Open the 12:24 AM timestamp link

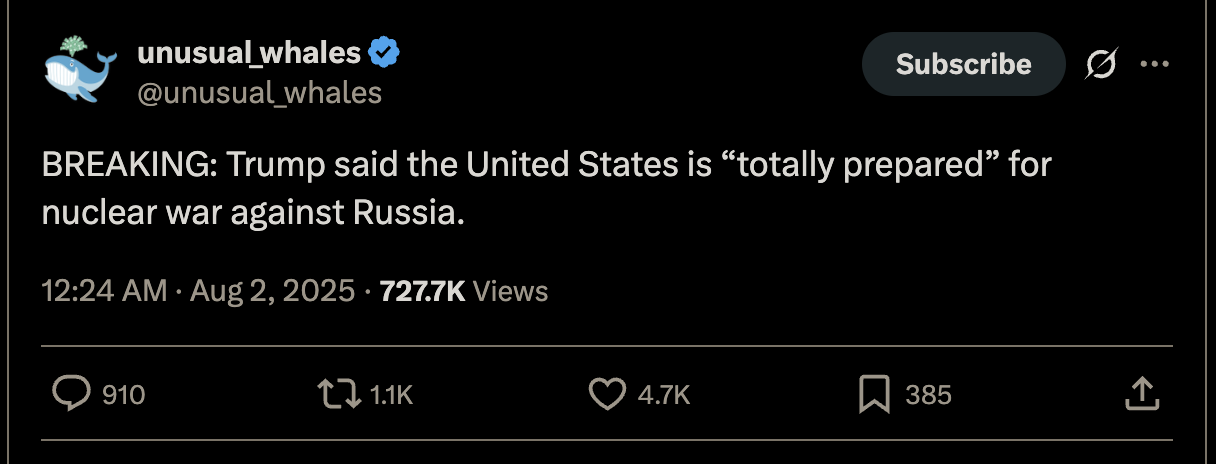104,291
